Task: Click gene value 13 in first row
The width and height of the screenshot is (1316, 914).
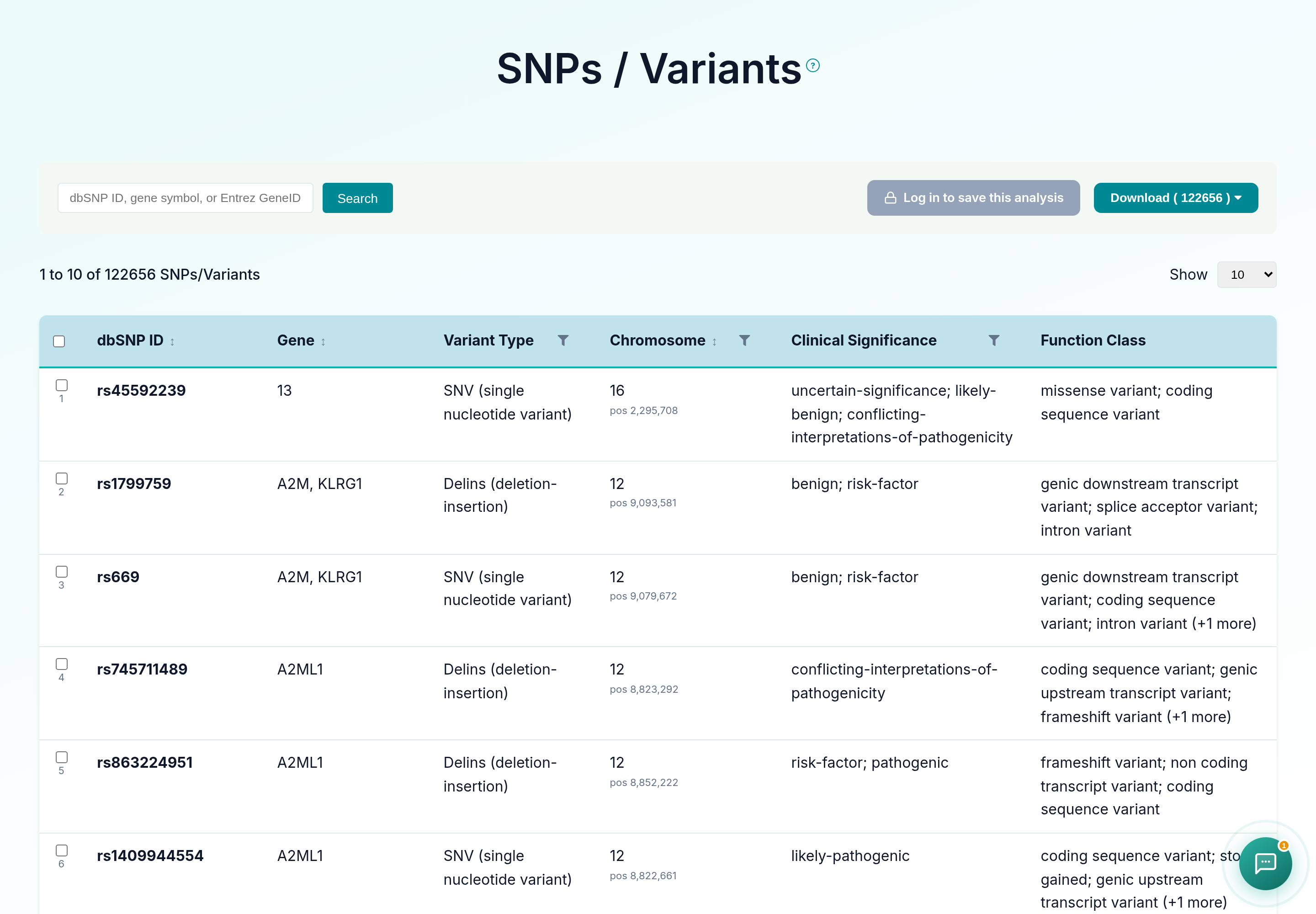Action: click(284, 391)
